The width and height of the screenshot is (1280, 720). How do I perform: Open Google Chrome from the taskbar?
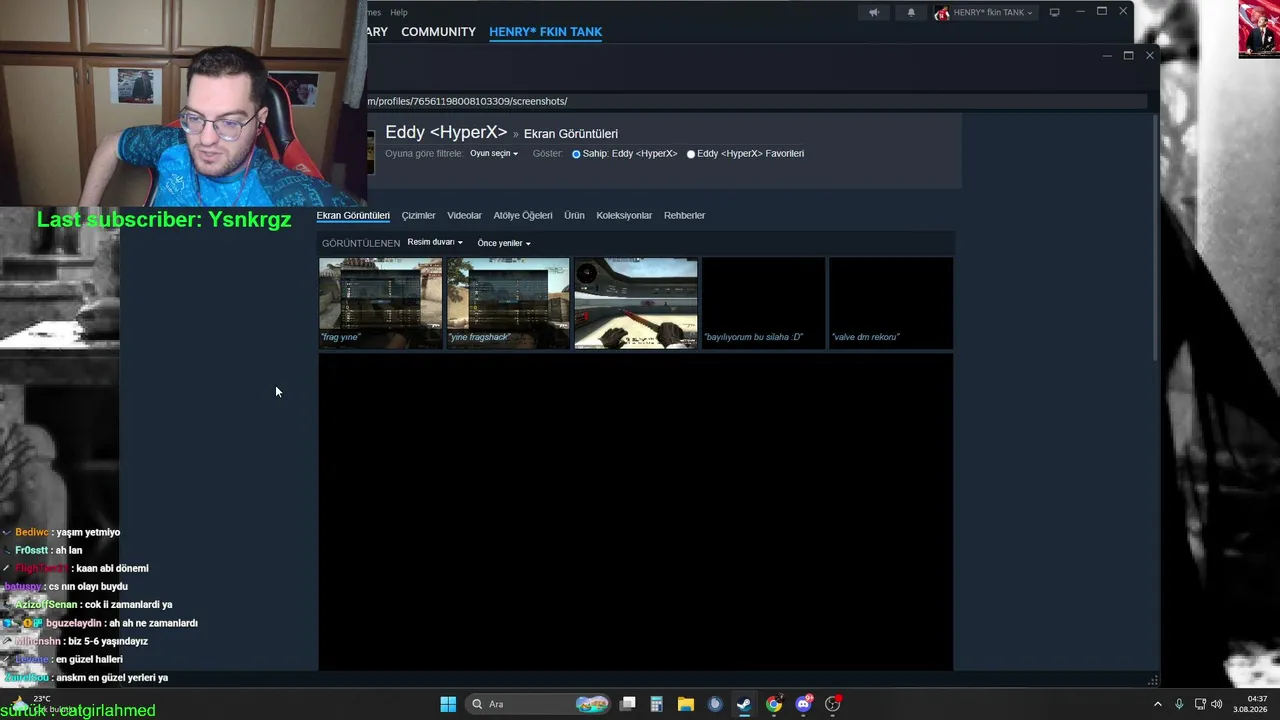(774, 704)
